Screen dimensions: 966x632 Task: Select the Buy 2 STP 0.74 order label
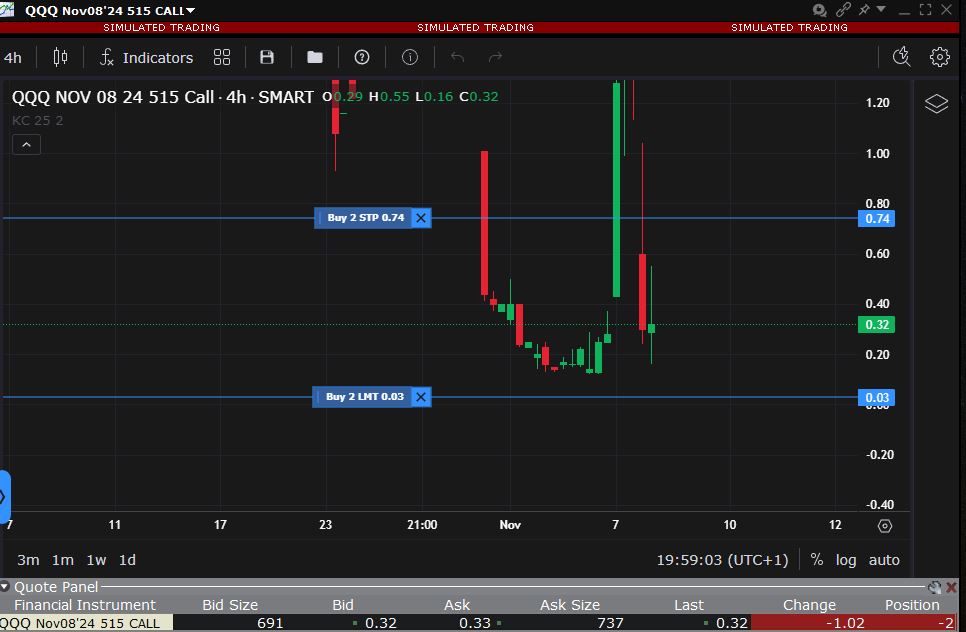pyautogui.click(x=365, y=217)
